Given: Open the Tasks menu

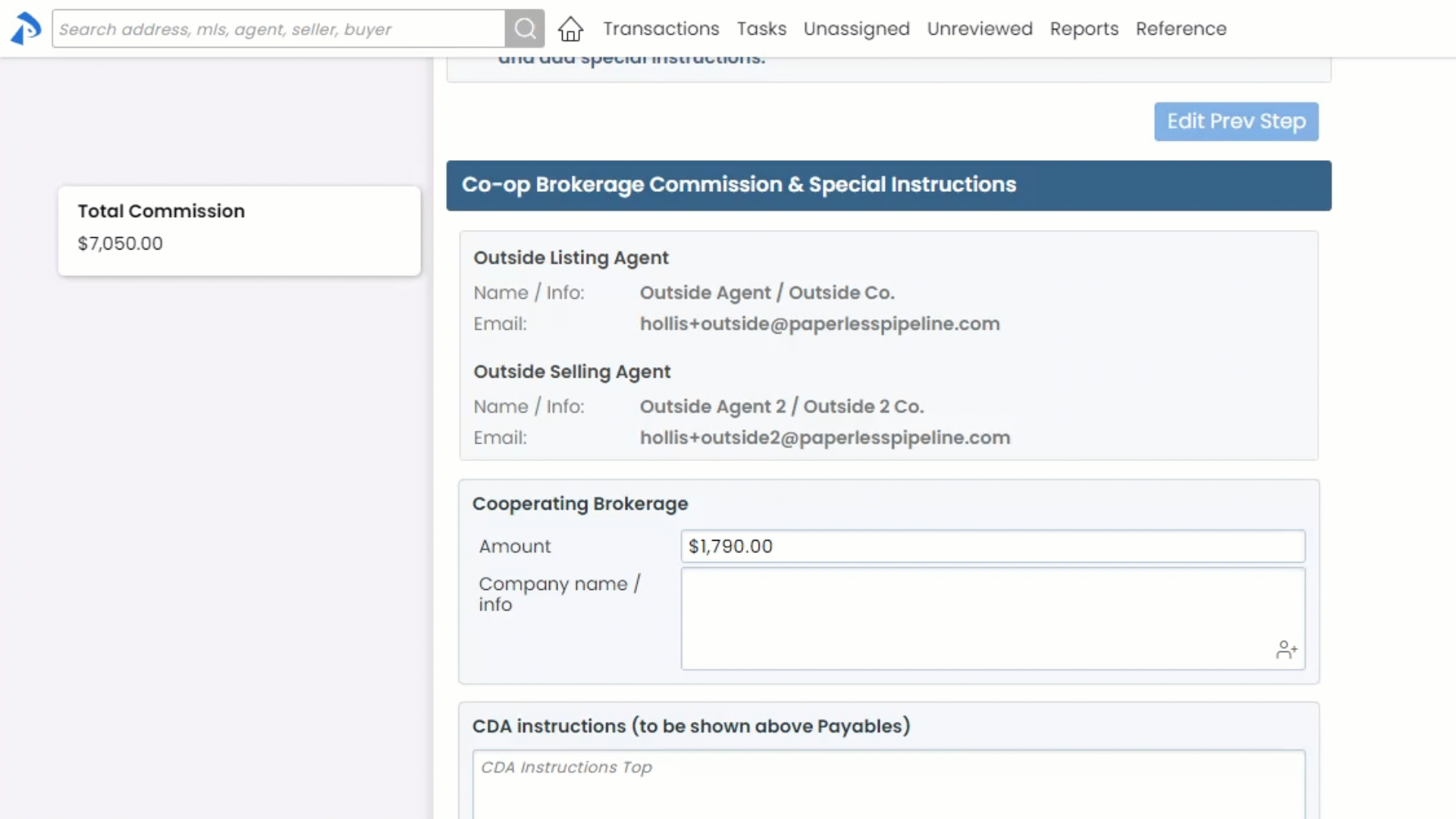Looking at the screenshot, I should (x=761, y=29).
